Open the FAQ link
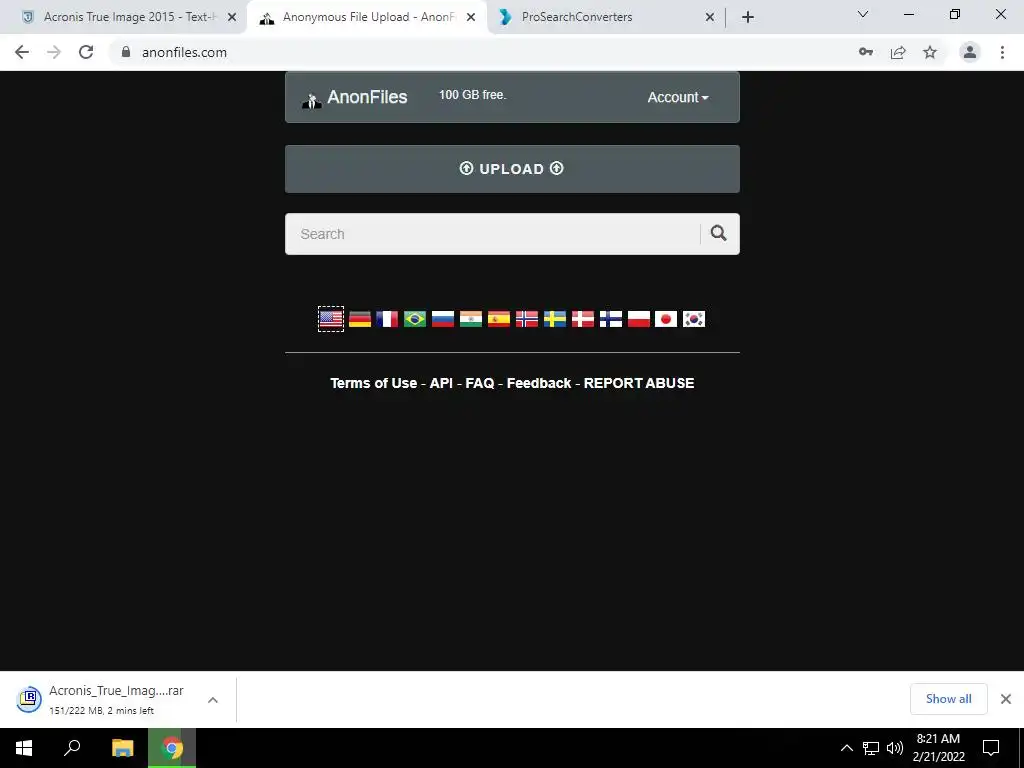Viewport: 1024px width, 768px height. (480, 383)
